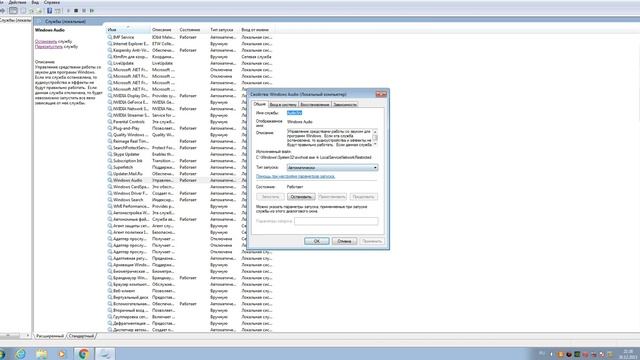Select the Internet Explorer E... service row
The height and width of the screenshot is (360, 640).
(190, 44)
